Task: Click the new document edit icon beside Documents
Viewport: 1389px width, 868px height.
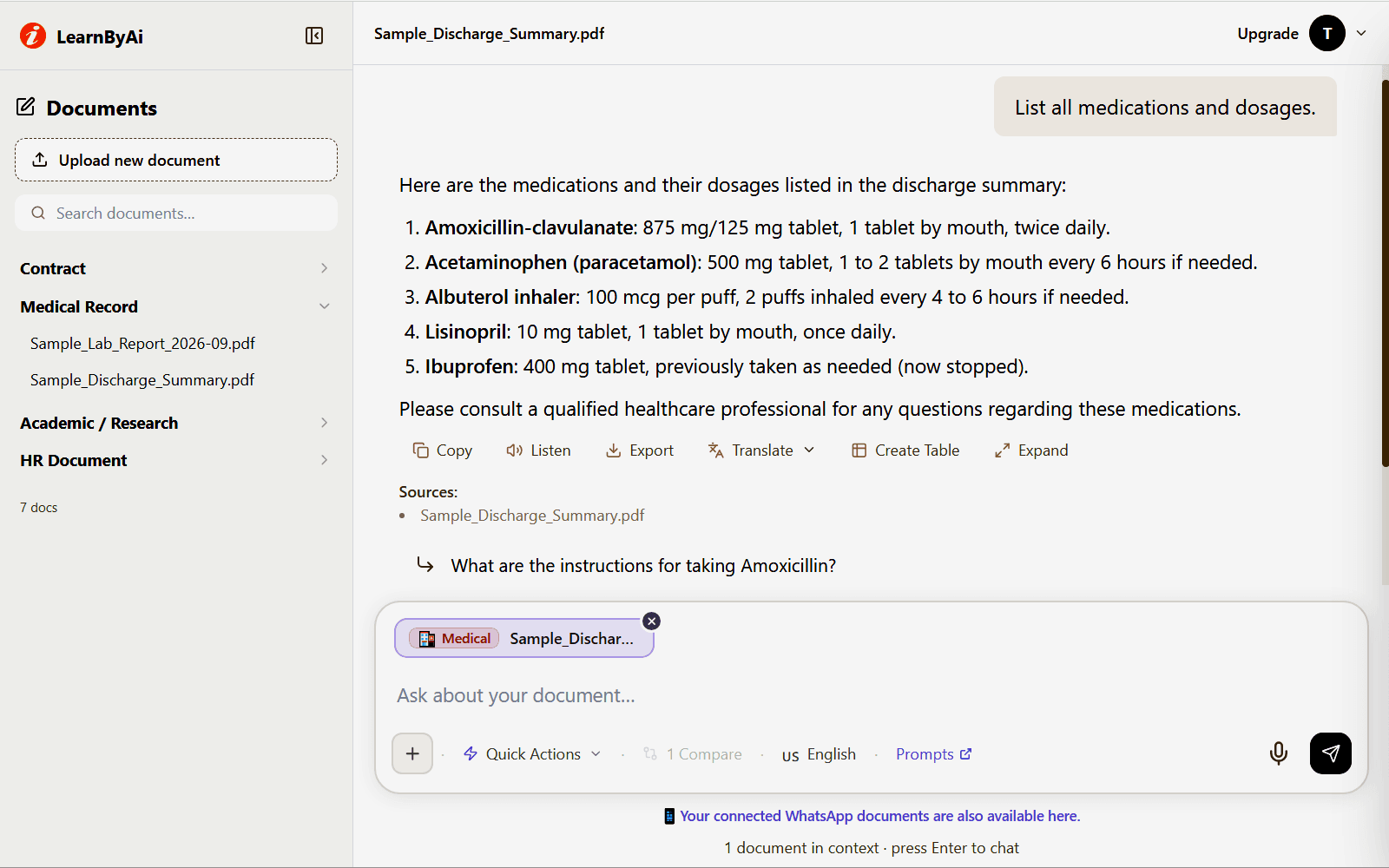Action: pyautogui.click(x=26, y=108)
